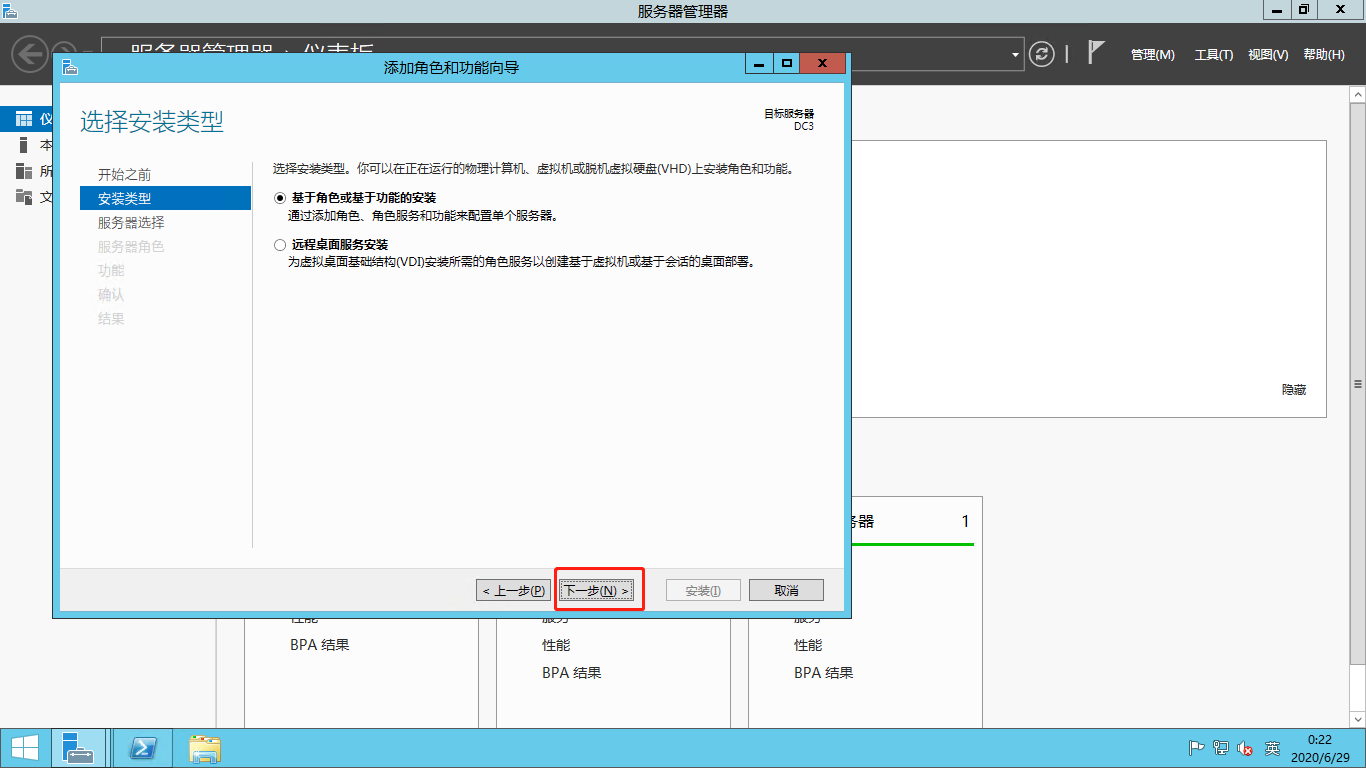Minimize the wizard window
Viewport: 1366px width, 768px height.
coord(758,64)
